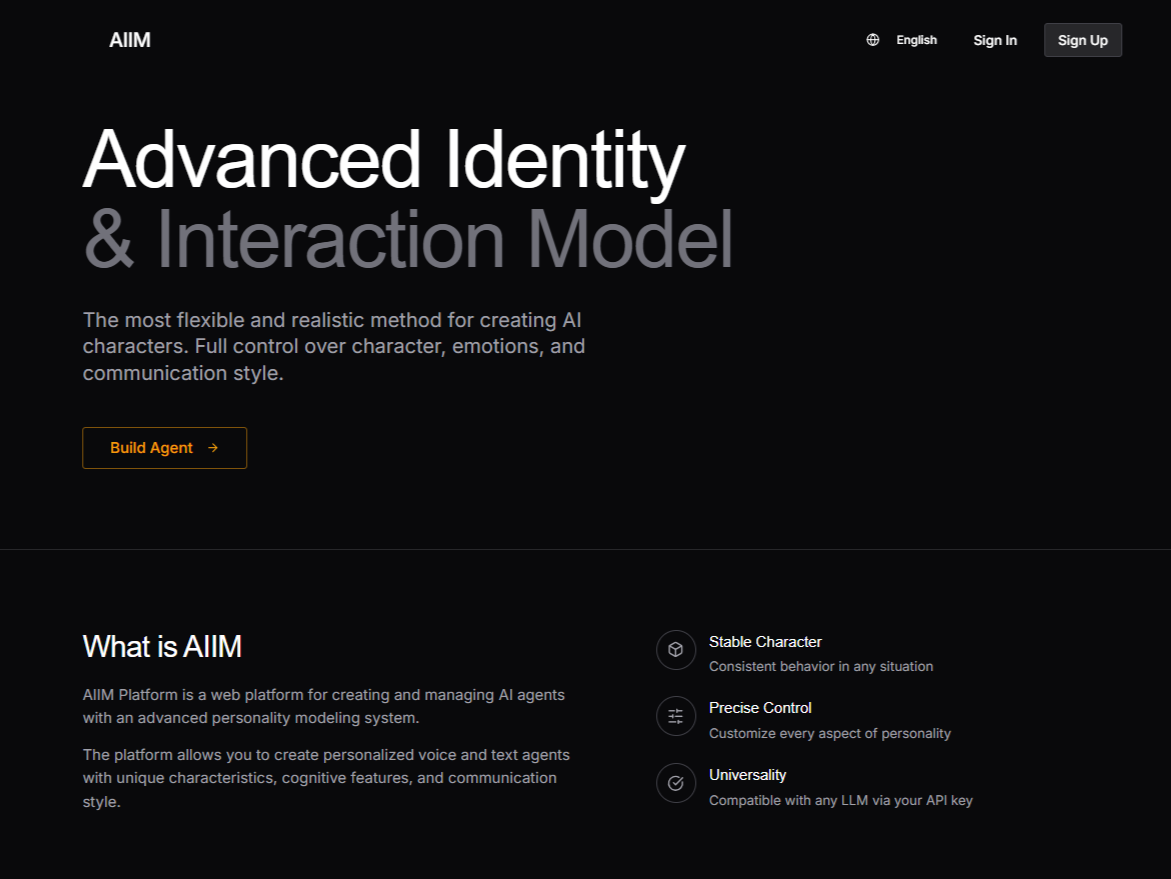Click the Build Agent button
Screen dimensions: 1171x879
[164, 448]
